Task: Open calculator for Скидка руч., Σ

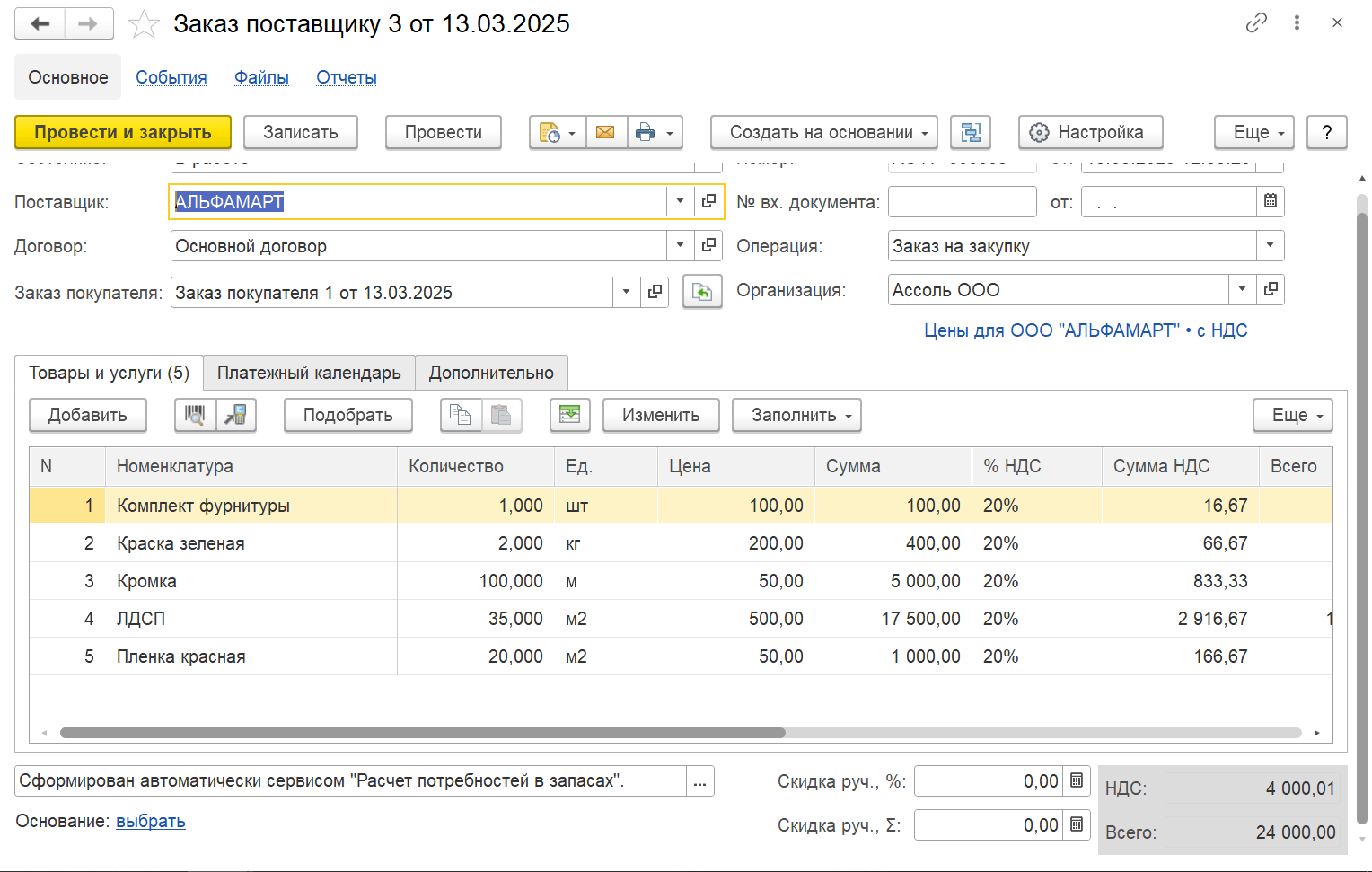Action: point(1077,824)
